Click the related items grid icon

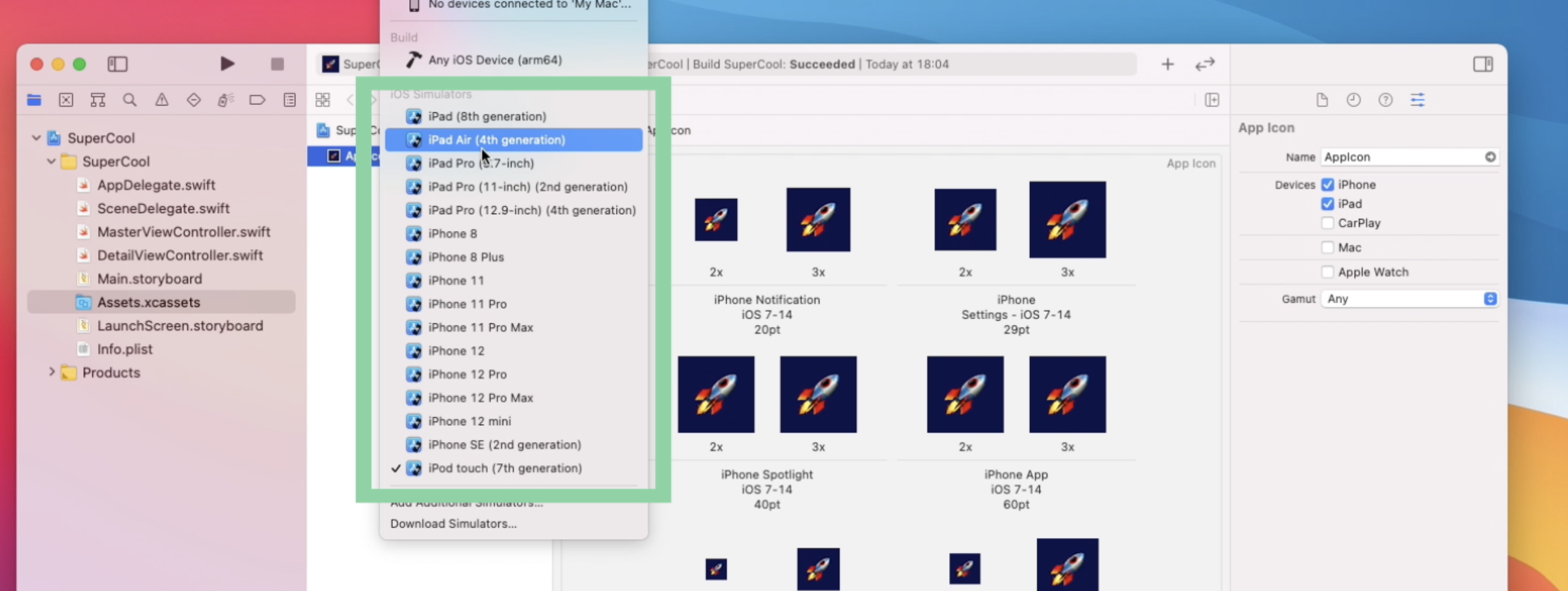point(322,100)
